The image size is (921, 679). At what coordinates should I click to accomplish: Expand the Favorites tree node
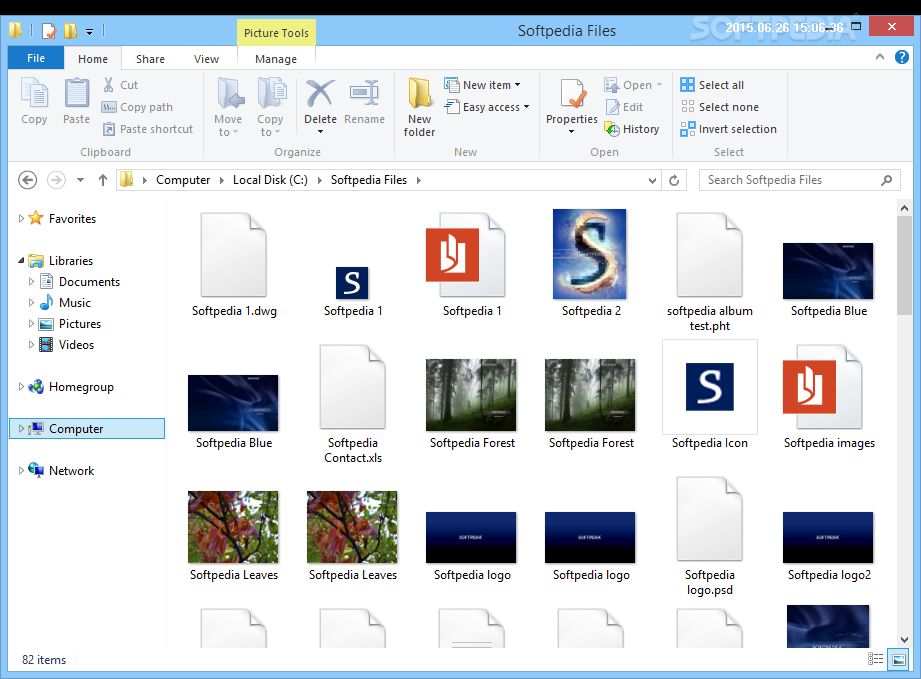click(21, 219)
